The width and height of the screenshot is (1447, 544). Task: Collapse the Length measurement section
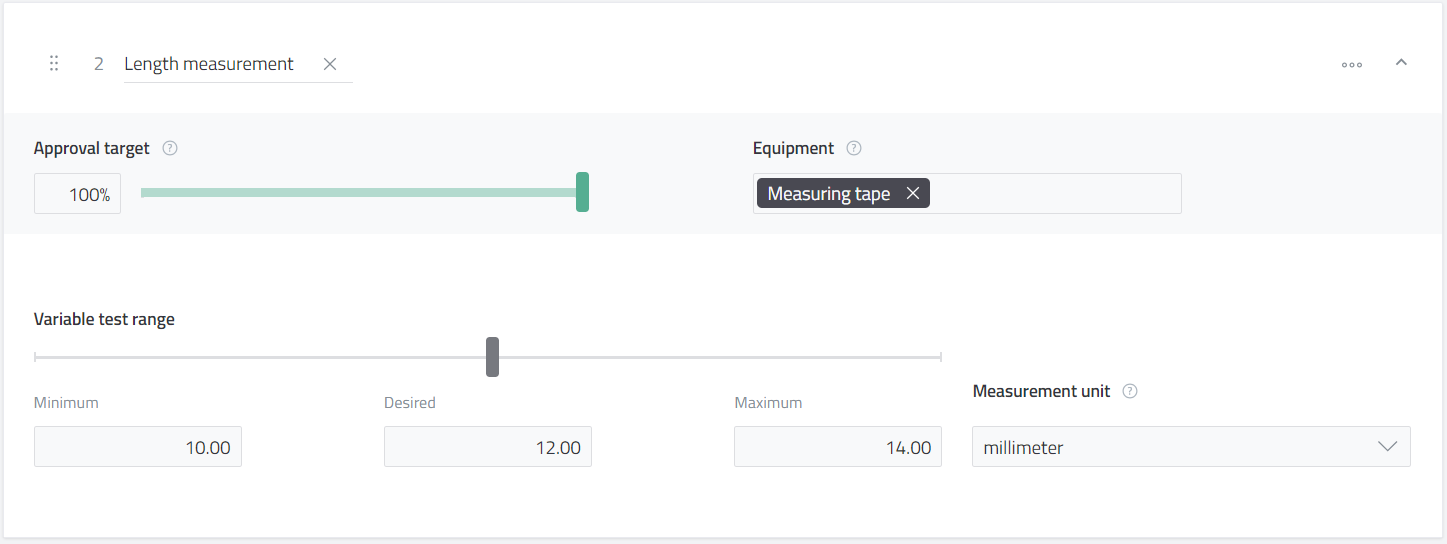(1401, 63)
